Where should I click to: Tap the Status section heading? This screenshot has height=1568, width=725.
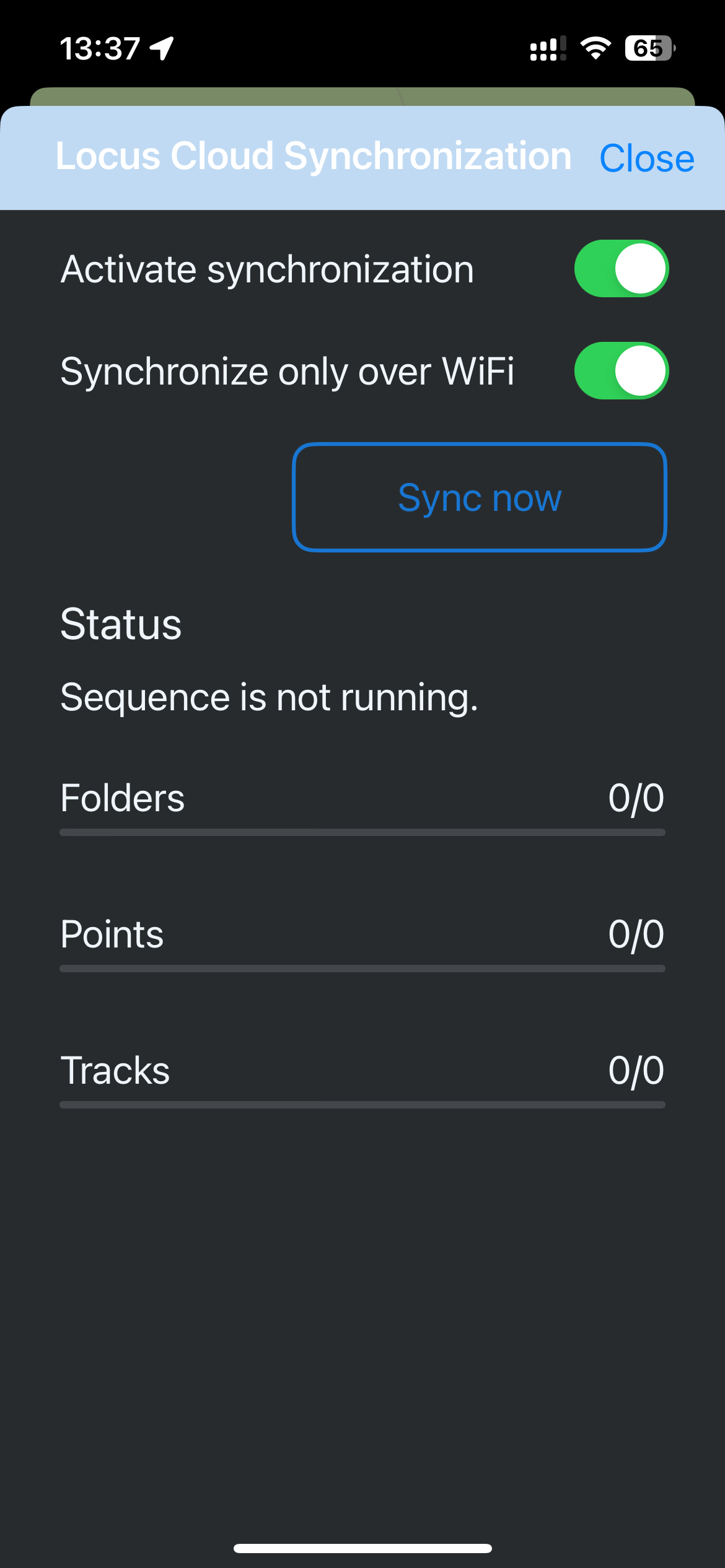[x=121, y=624]
